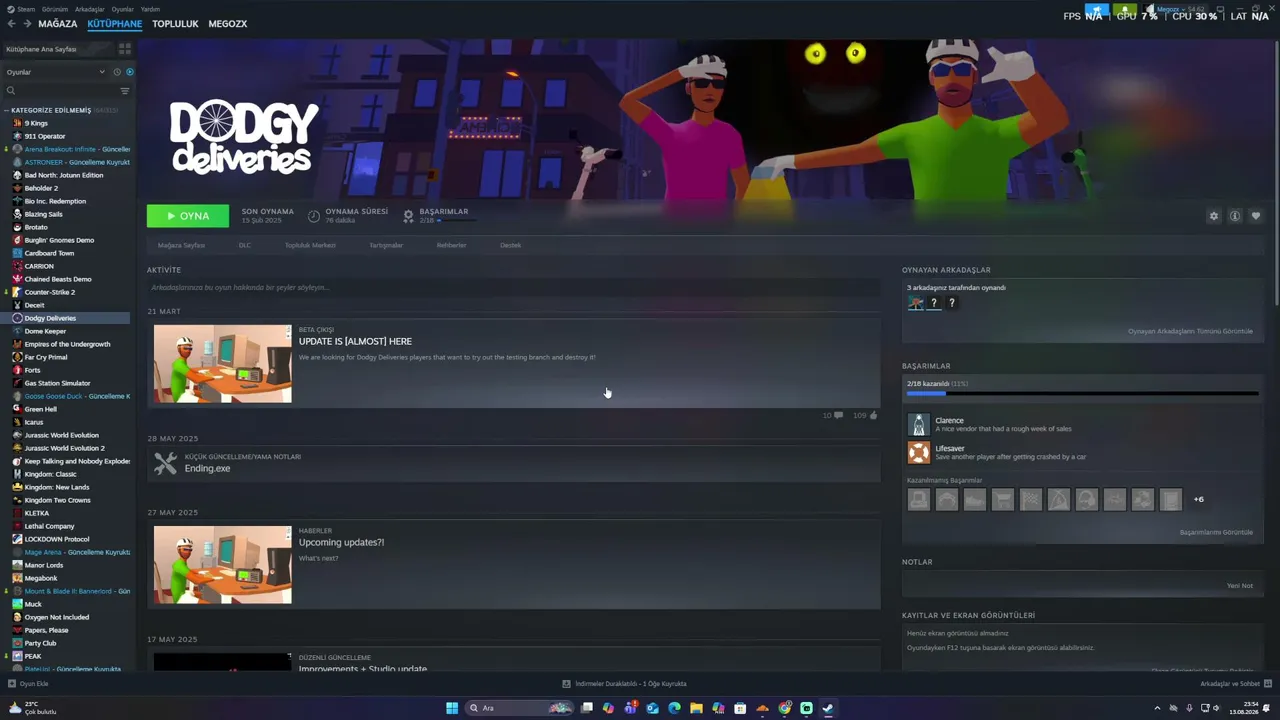The height and width of the screenshot is (720, 1280).
Task: Go back with the left arrow
Action: click(x=11, y=24)
